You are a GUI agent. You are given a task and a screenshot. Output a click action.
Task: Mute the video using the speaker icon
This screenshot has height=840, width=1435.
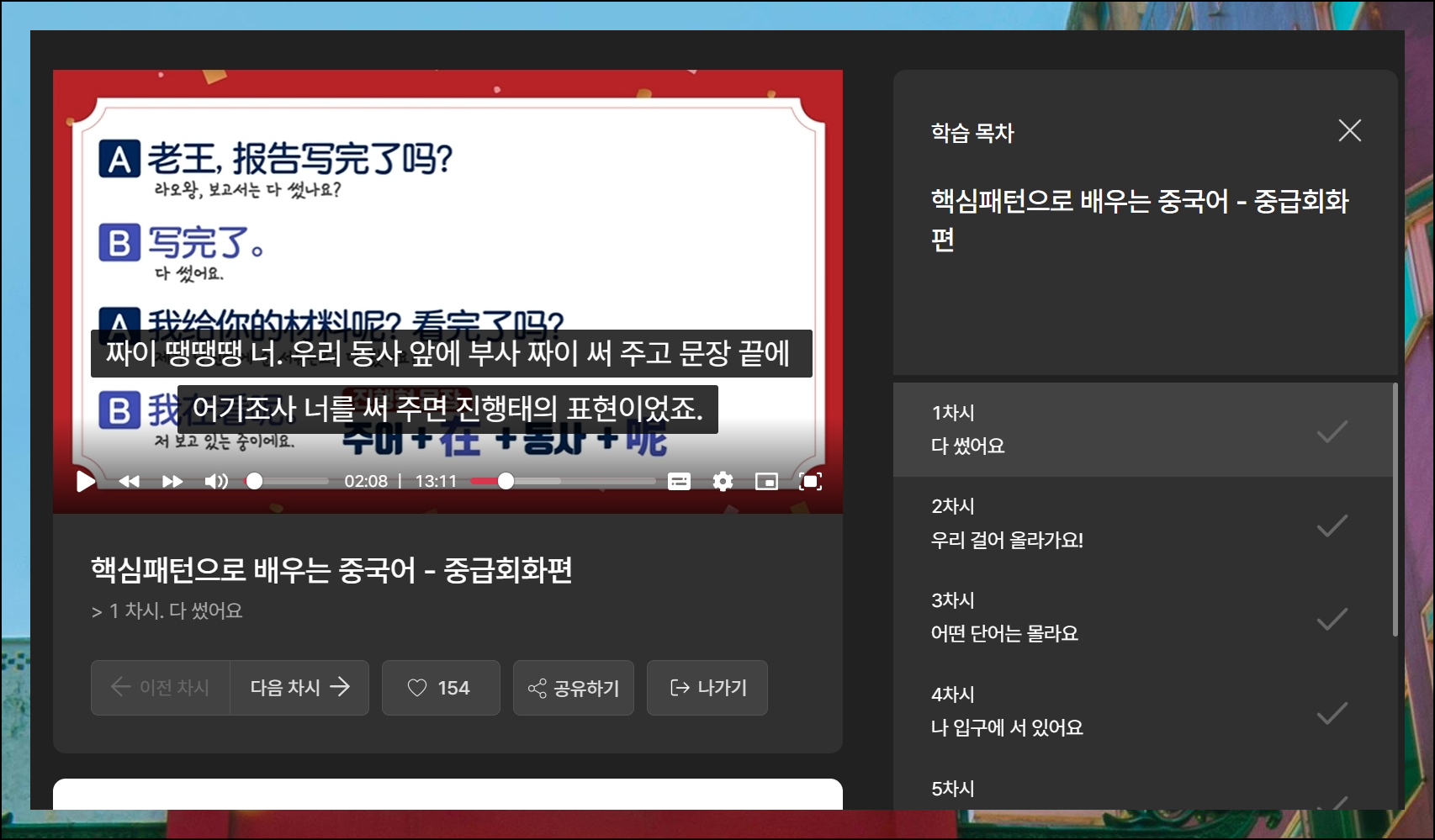tap(216, 482)
